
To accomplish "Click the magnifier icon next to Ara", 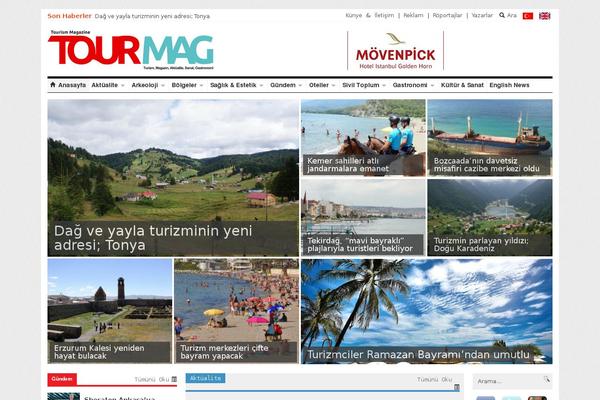I will (x=502, y=15).
